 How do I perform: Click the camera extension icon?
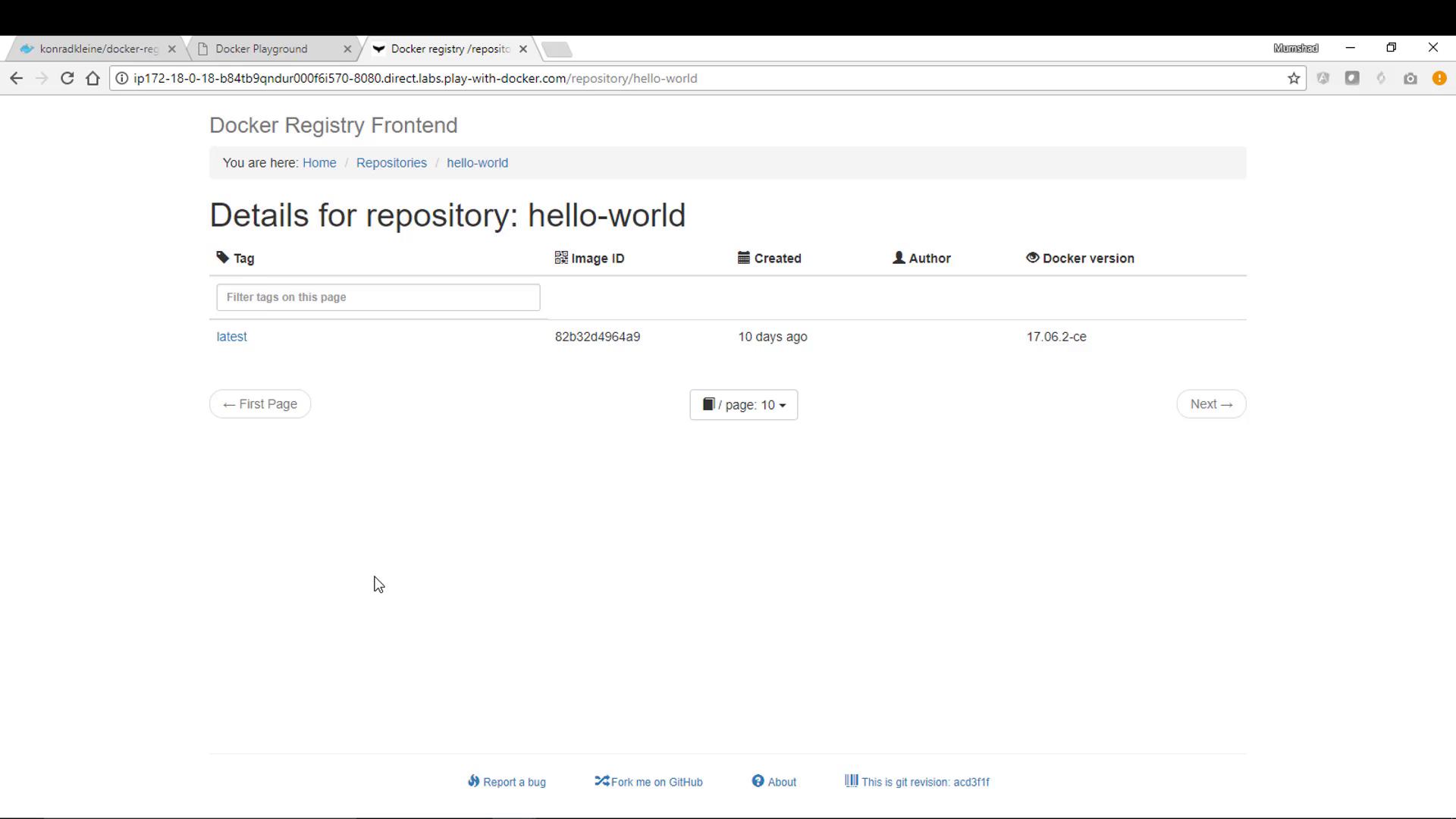pos(1410,78)
